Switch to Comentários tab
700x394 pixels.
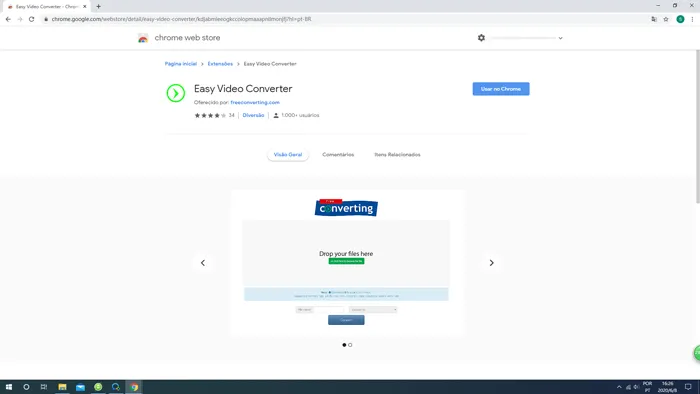(x=338, y=154)
